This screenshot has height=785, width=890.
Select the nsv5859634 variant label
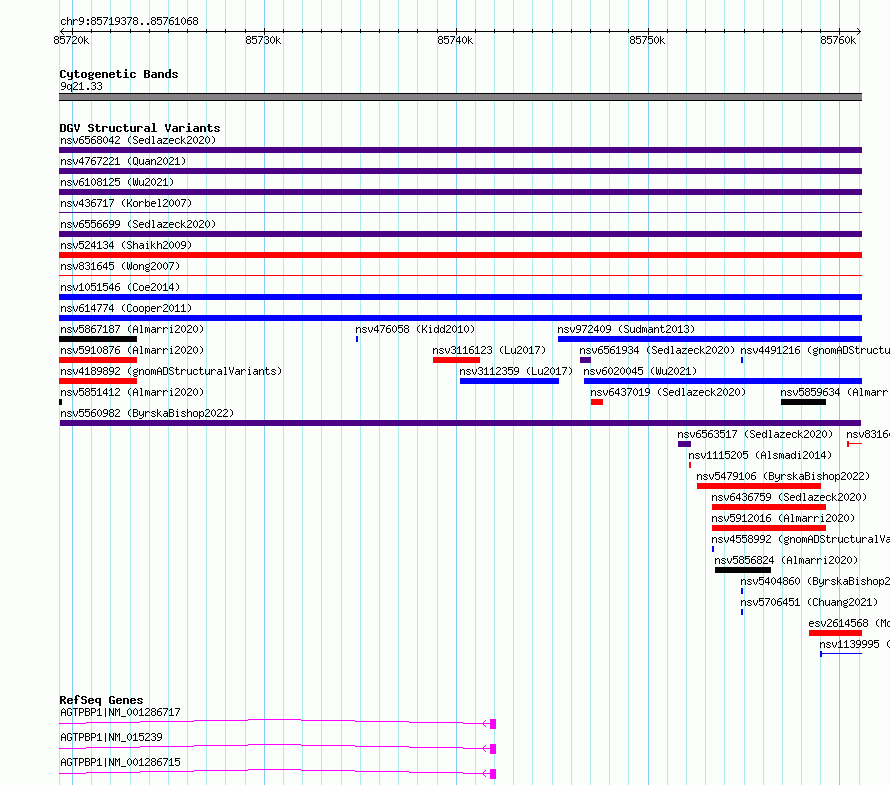tap(834, 392)
